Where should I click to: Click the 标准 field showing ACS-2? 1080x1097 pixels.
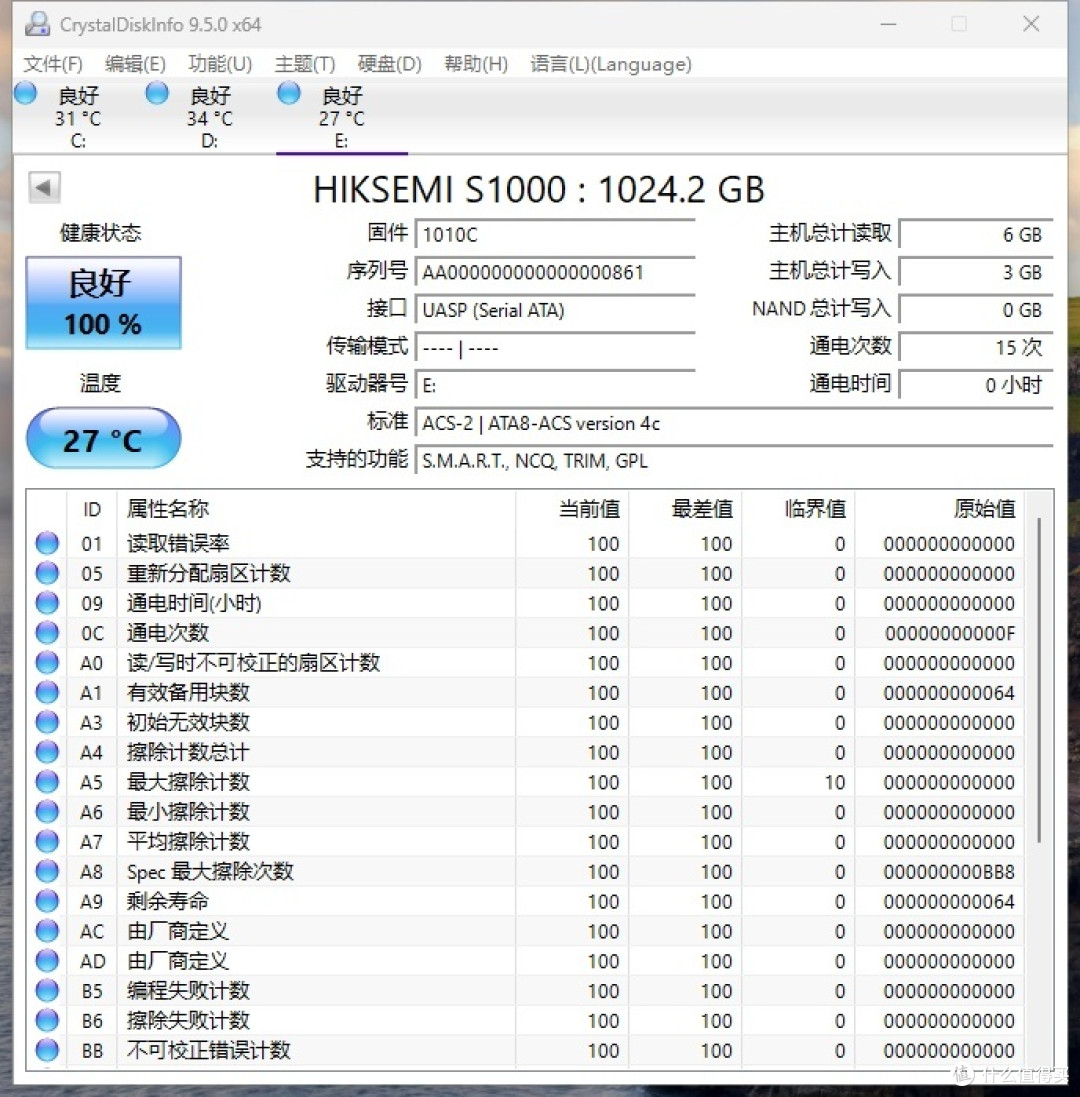[734, 423]
